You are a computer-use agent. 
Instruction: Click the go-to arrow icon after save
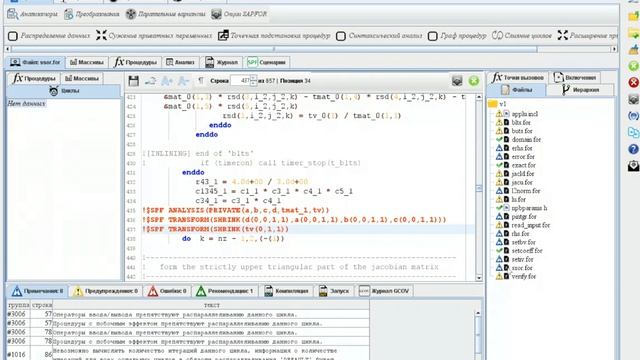[150, 81]
